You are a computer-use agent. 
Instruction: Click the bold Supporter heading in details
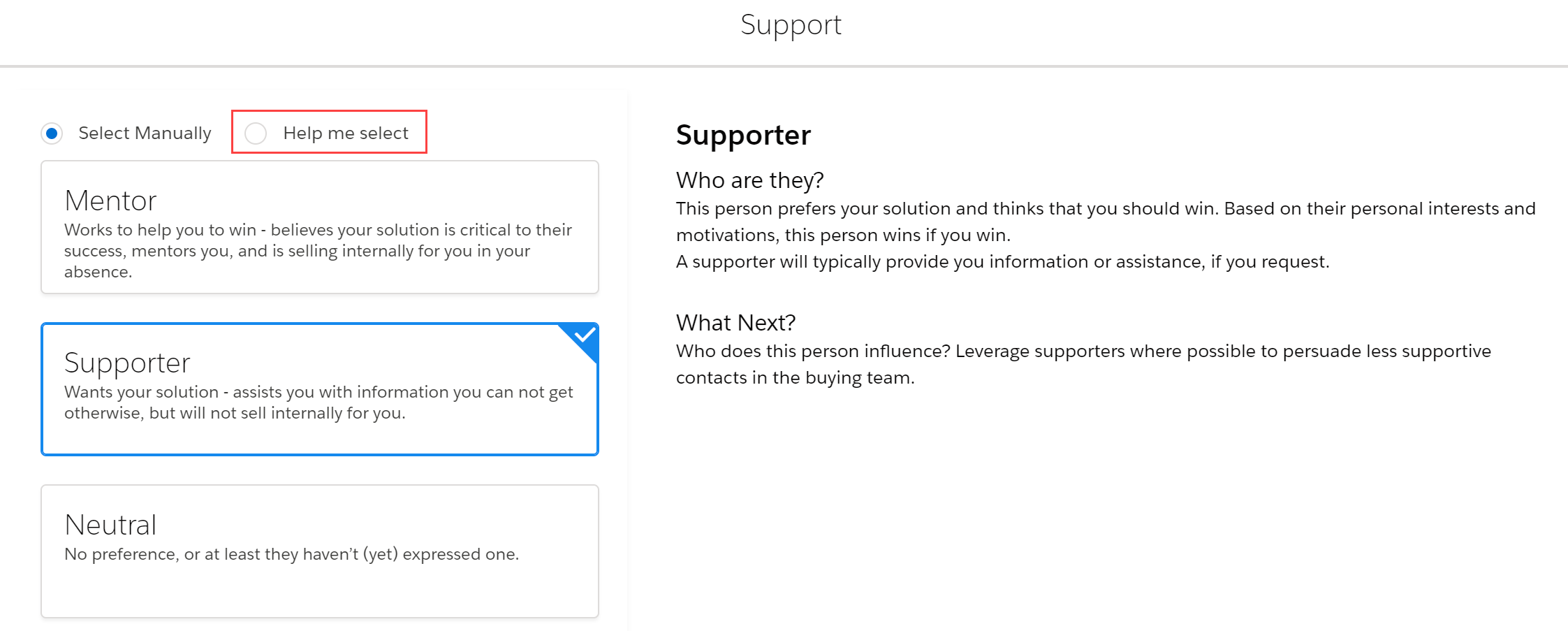coord(743,135)
